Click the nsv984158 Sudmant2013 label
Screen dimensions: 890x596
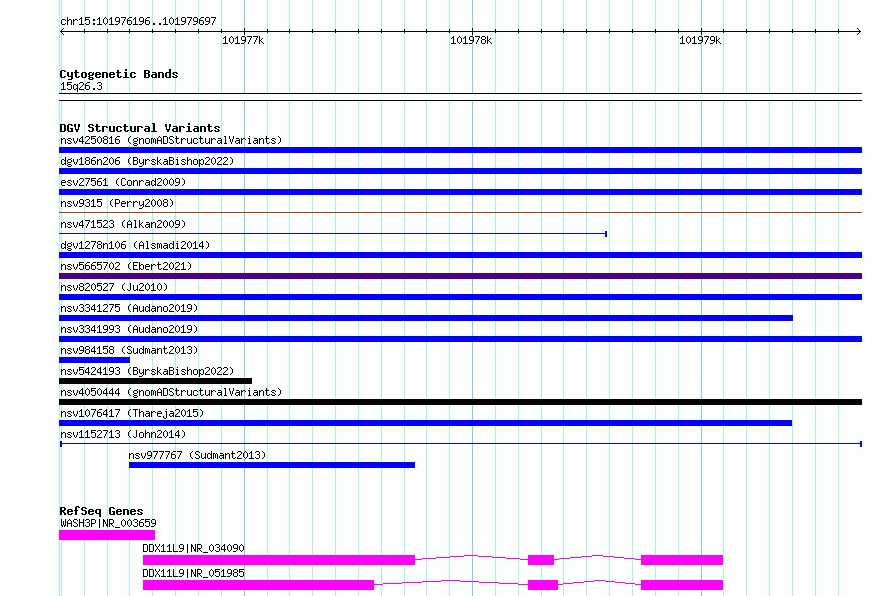(129, 350)
